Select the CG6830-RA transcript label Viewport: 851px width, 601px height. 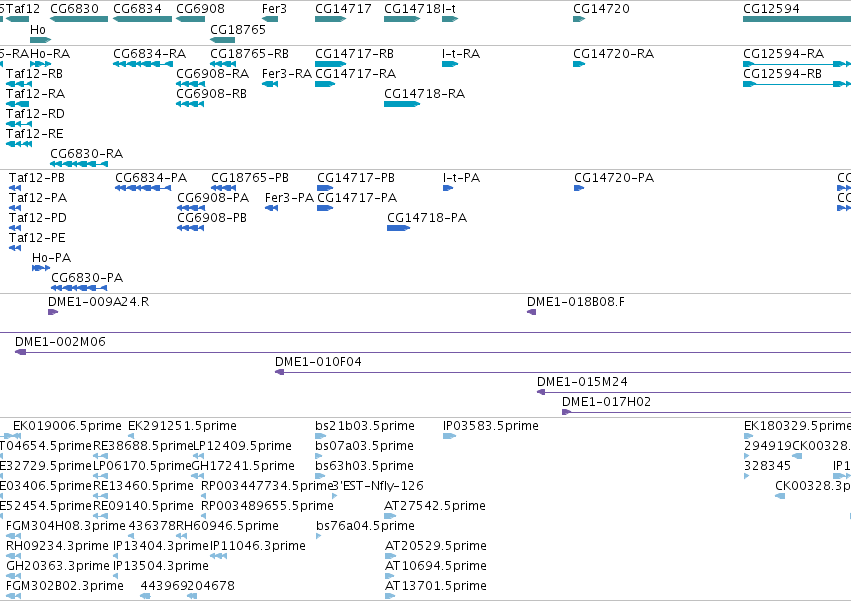point(86,154)
